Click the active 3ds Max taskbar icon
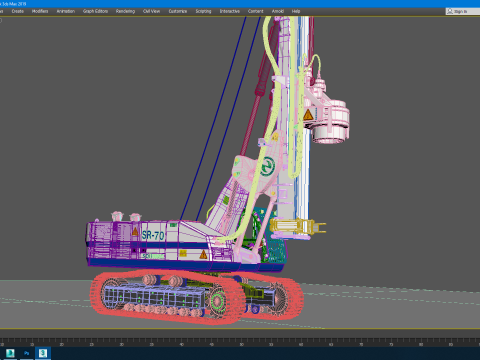Screen dimensions: 480x360 (x=43, y=353)
